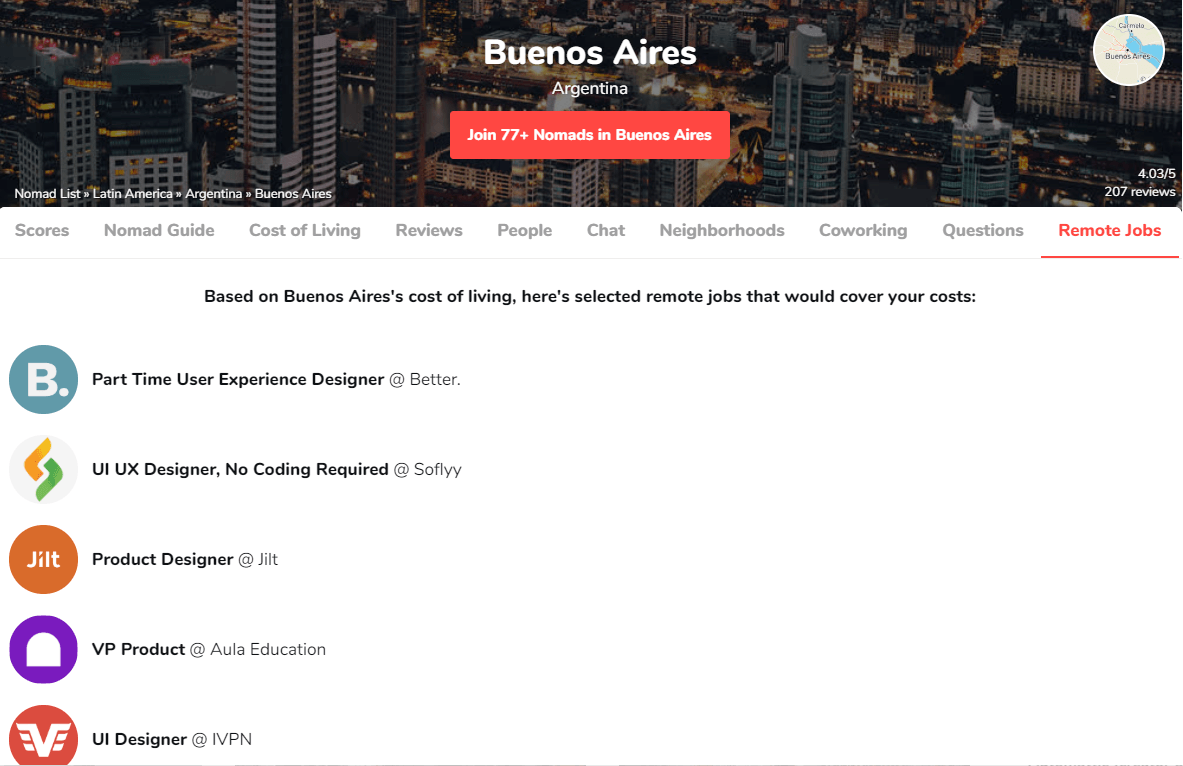Switch to the Chat tab
Screen dimensions: 1183x766
[606, 230]
